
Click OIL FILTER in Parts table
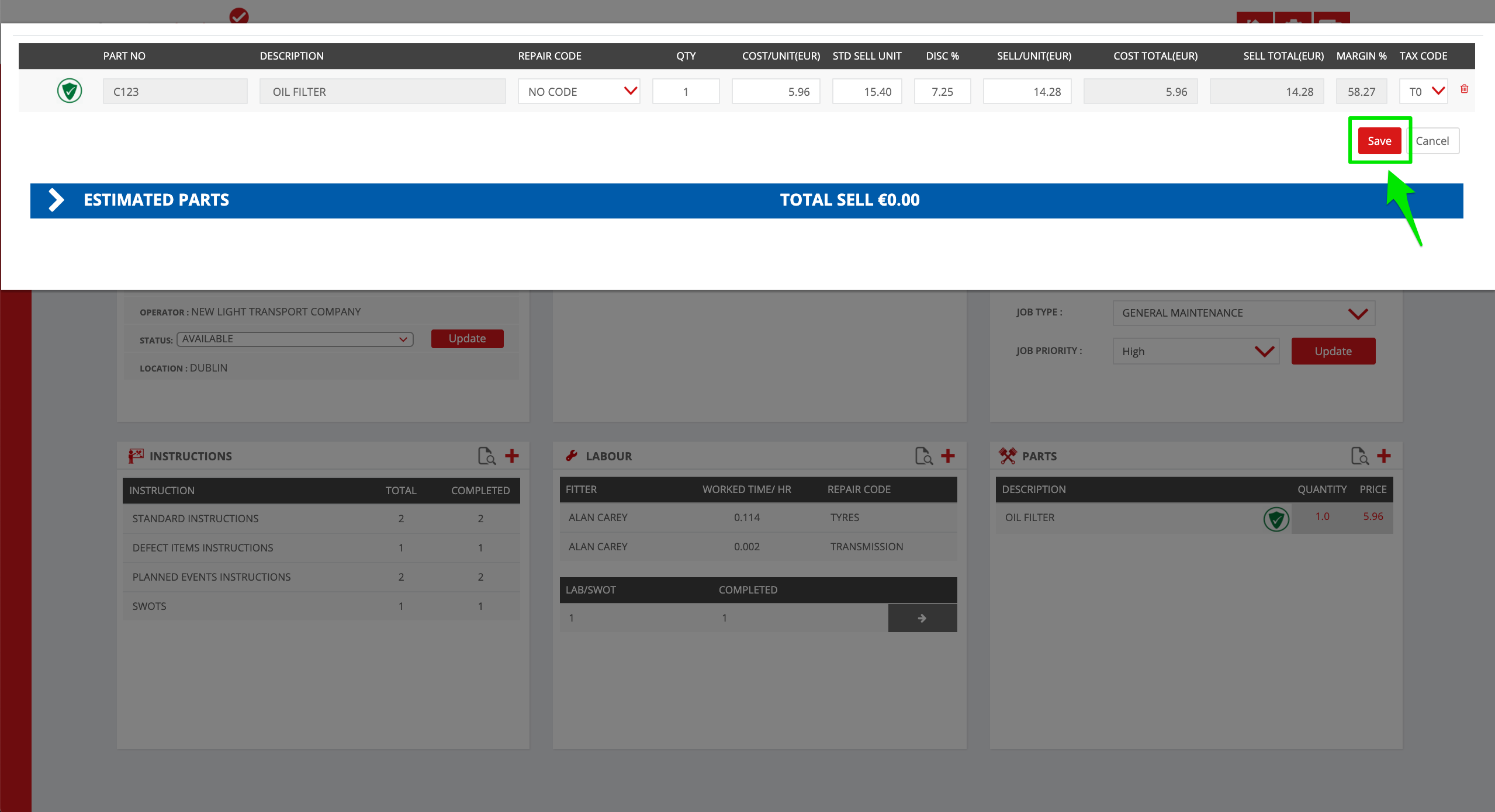[1030, 518]
